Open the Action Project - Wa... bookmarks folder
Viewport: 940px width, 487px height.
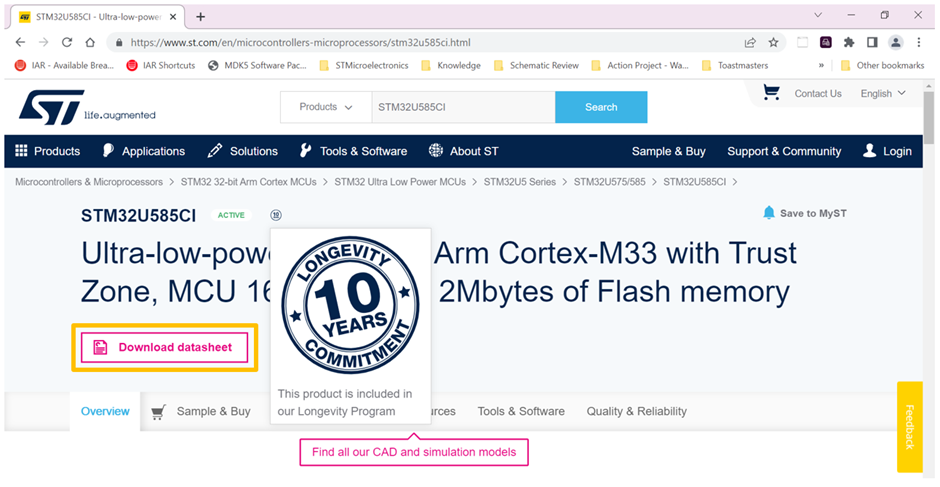click(x=640, y=65)
